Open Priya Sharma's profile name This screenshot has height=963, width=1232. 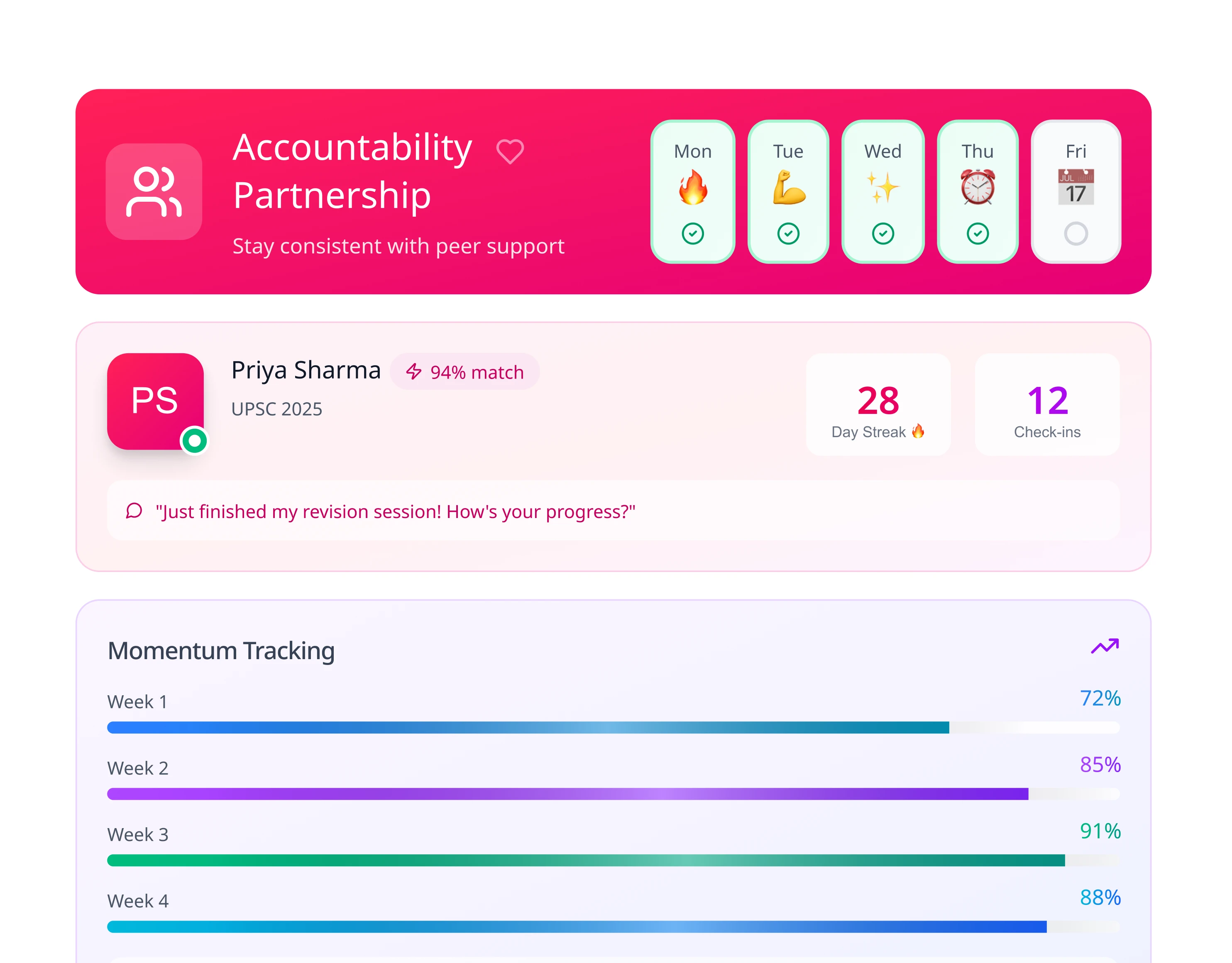coord(306,371)
